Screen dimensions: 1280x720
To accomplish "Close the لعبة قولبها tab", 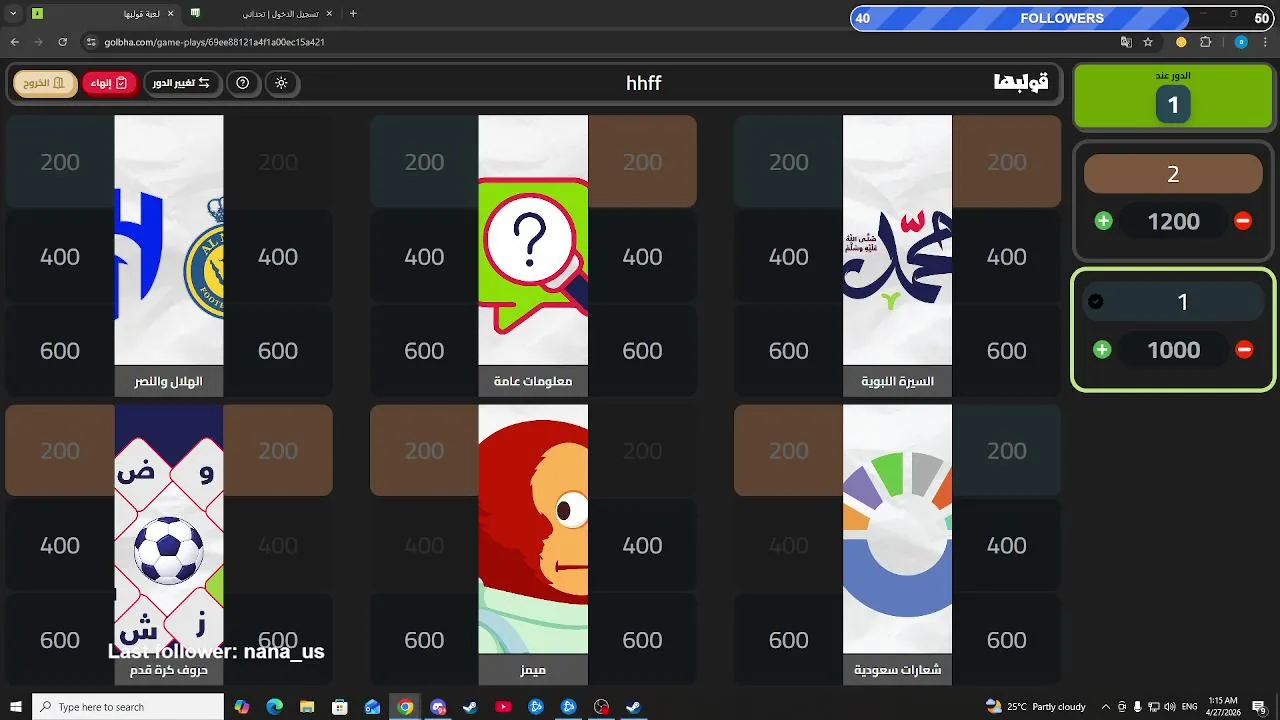I will pos(170,14).
